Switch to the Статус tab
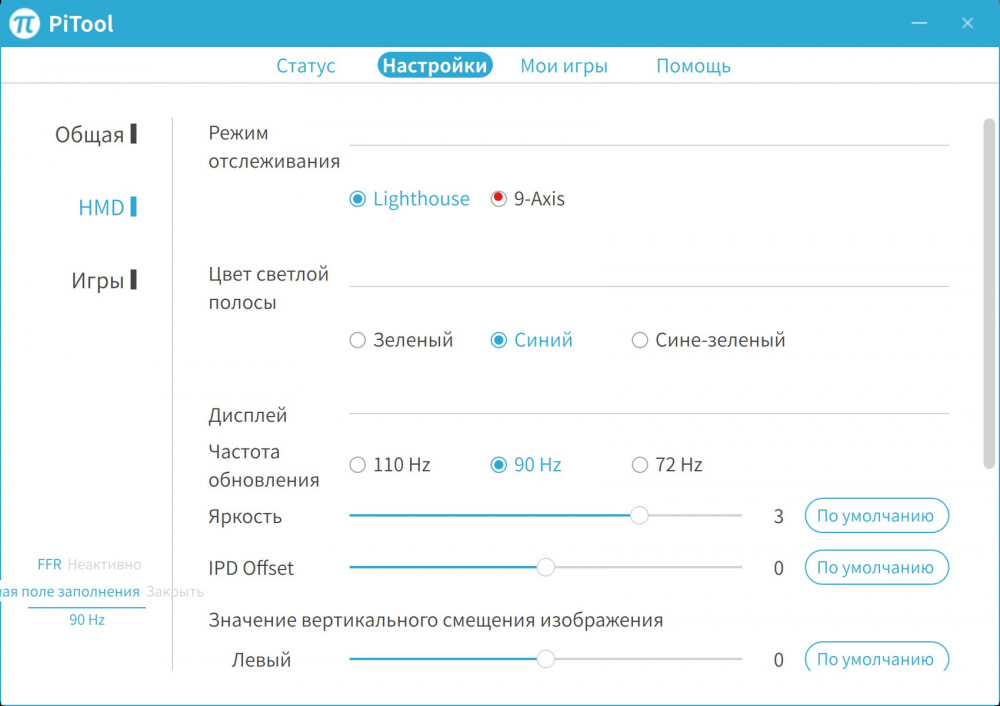 coord(306,65)
